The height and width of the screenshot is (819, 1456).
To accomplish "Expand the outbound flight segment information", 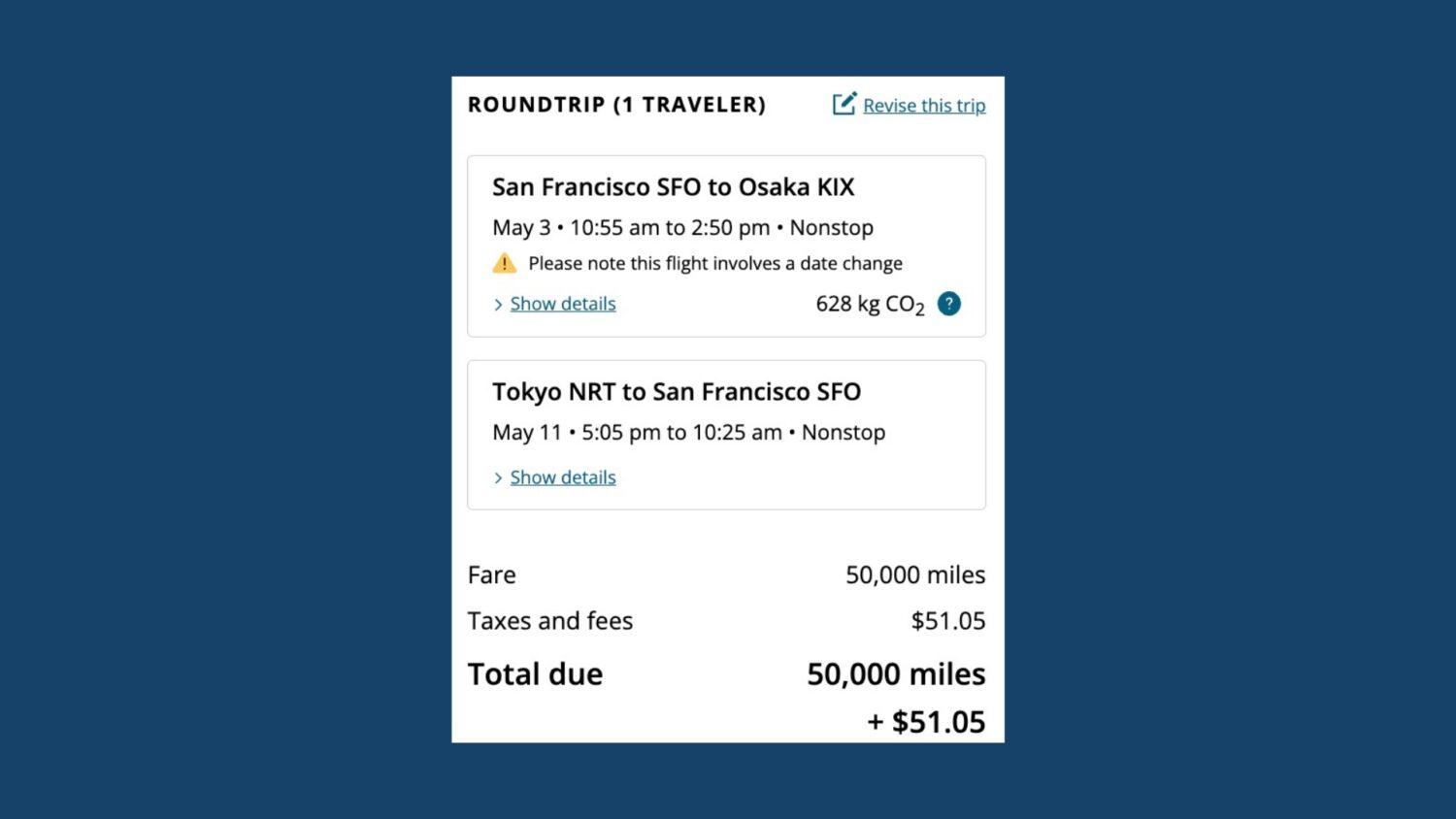I will click(x=563, y=304).
